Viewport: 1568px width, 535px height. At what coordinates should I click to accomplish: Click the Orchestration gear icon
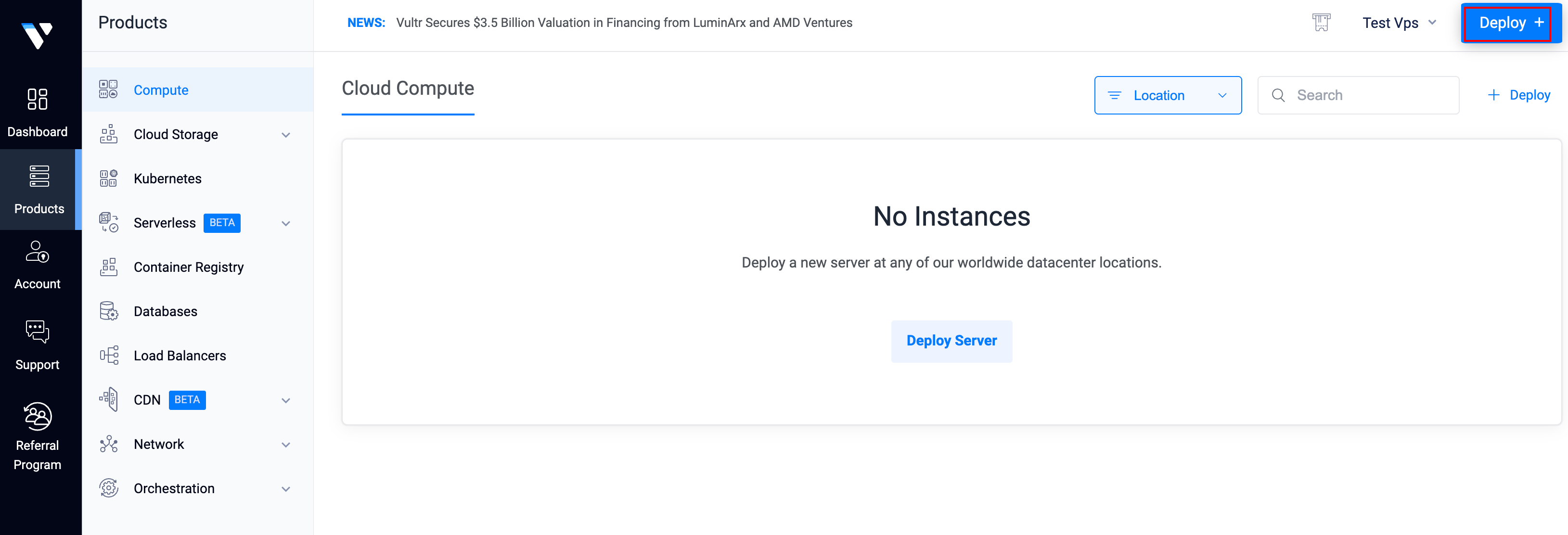pos(108,488)
